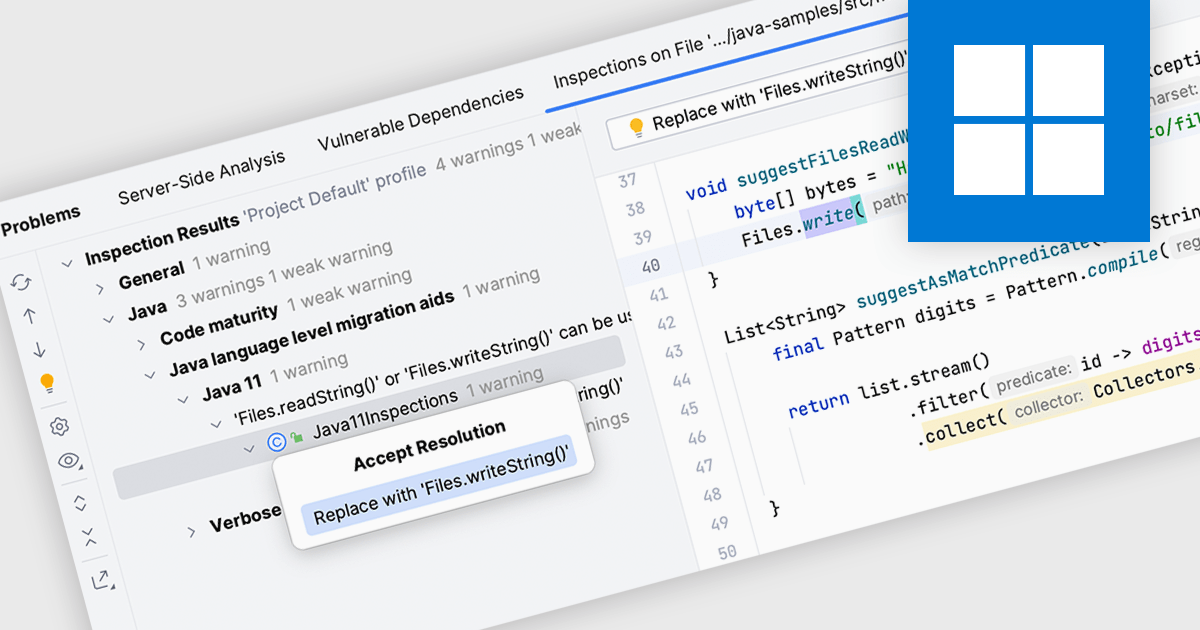Collapse the Inspection Results tree node
The height and width of the screenshot is (630, 1200).
pyautogui.click(x=68, y=264)
